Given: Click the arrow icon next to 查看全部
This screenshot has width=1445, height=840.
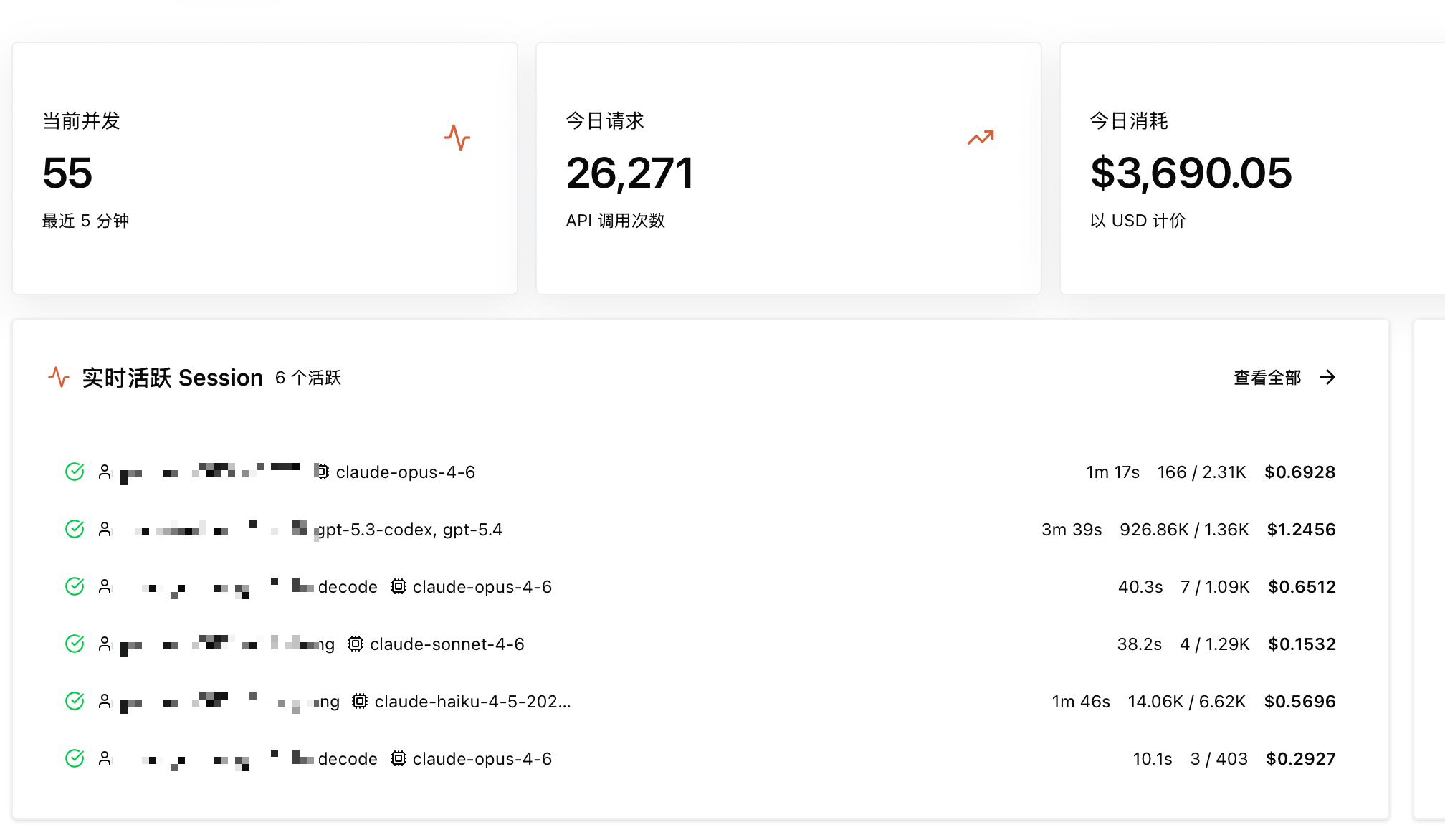Looking at the screenshot, I should coord(1327,377).
